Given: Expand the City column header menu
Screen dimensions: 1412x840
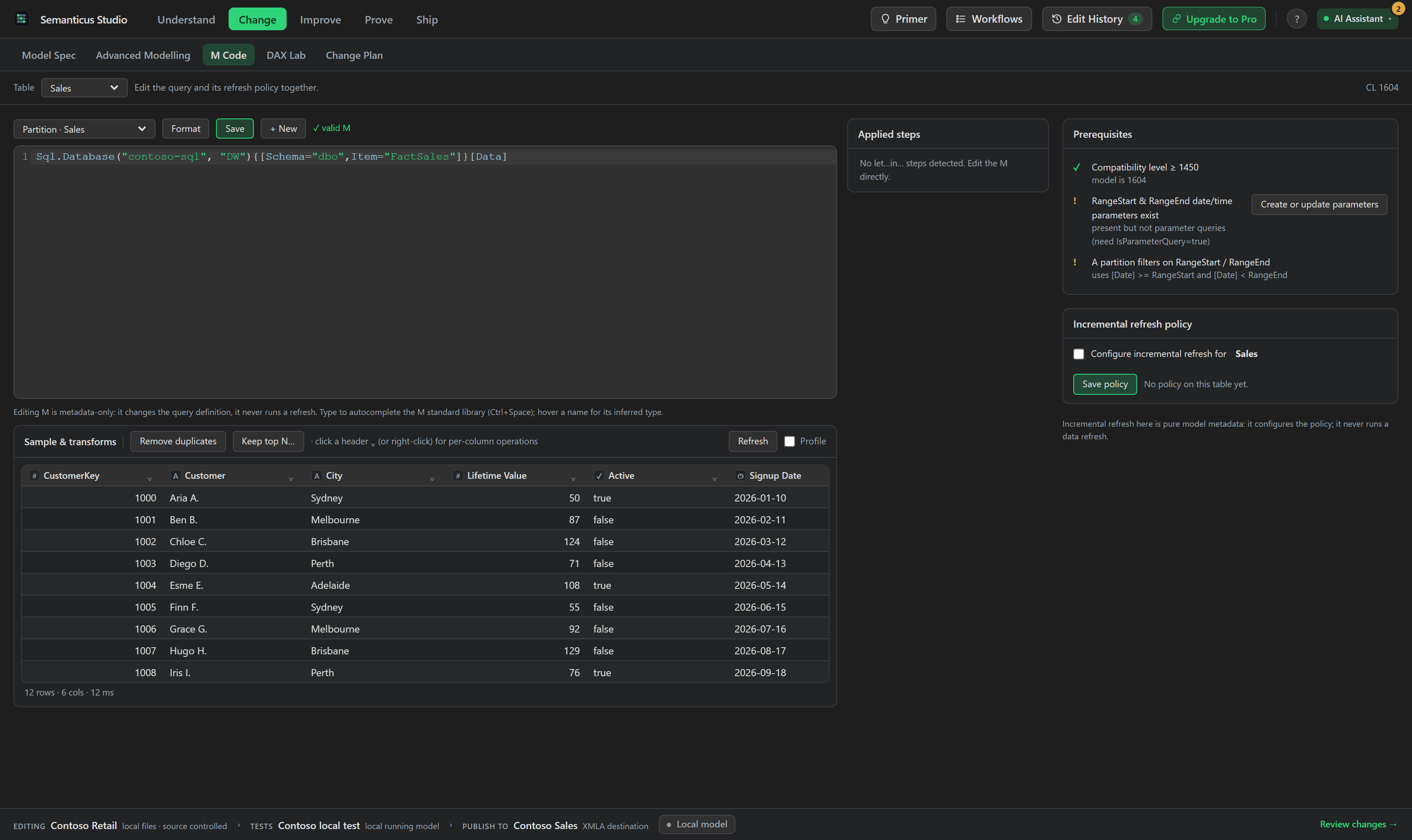Looking at the screenshot, I should pos(432,479).
